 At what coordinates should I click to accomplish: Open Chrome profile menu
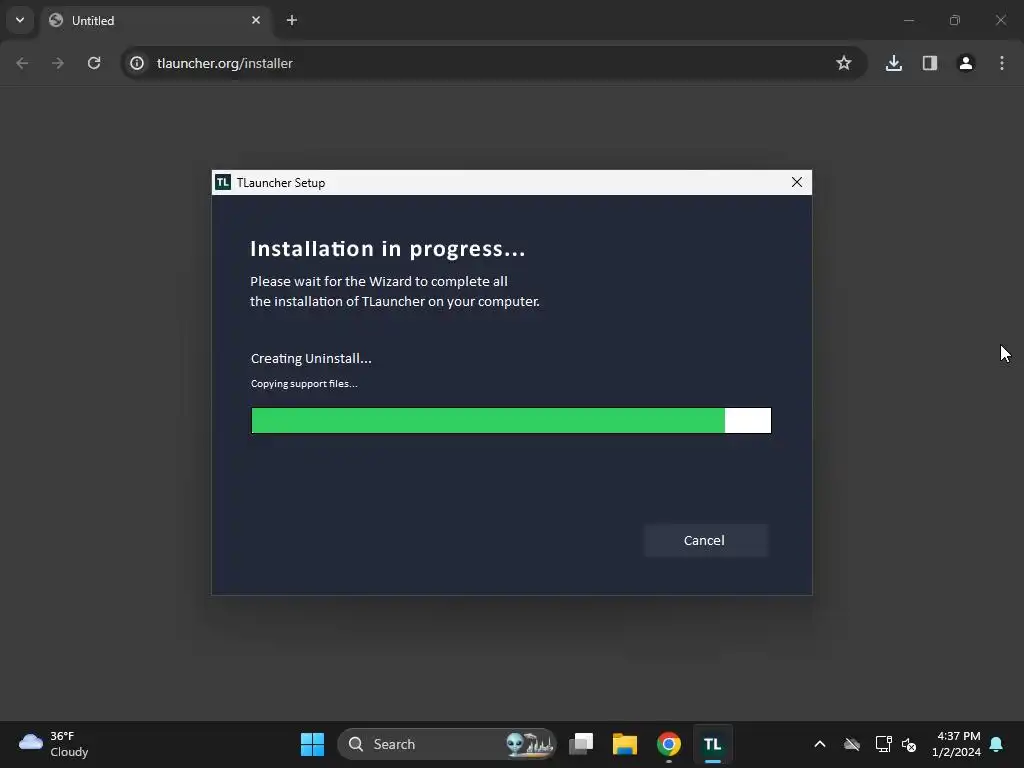(966, 63)
